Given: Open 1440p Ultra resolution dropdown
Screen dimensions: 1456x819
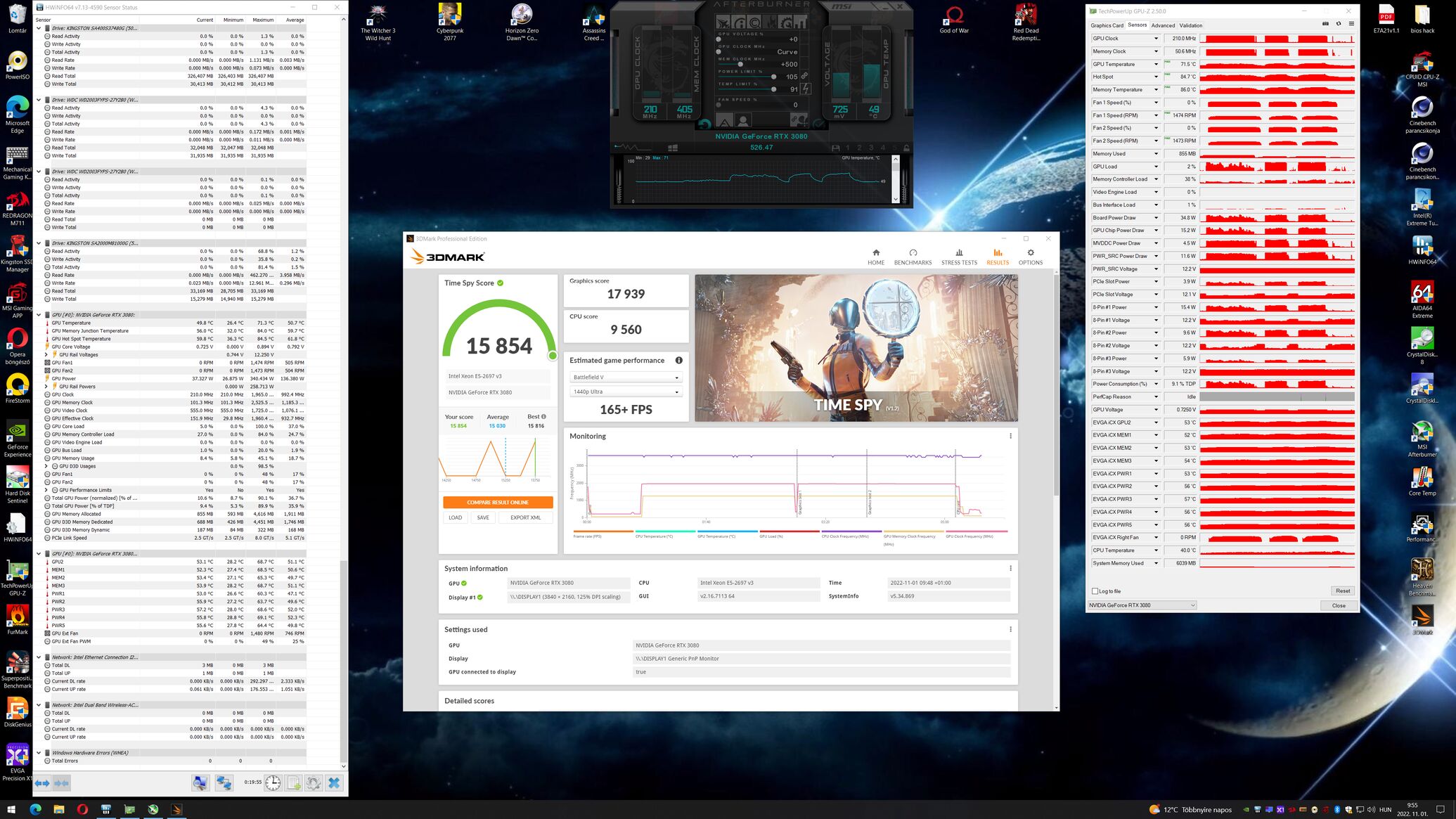Looking at the screenshot, I should (x=625, y=392).
